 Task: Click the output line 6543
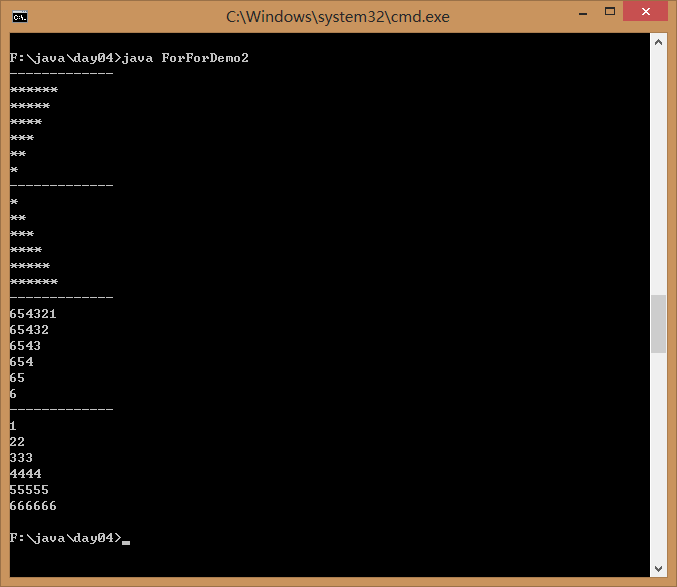pos(25,346)
